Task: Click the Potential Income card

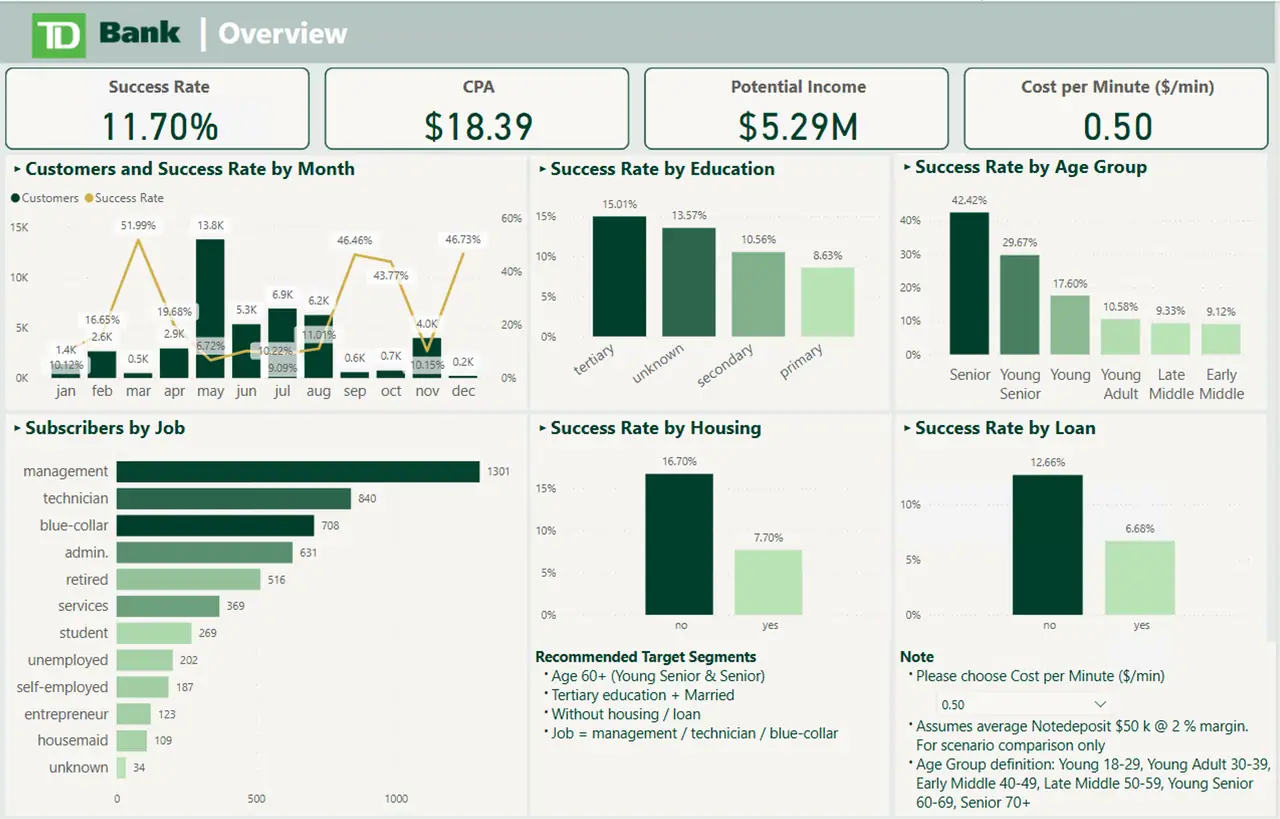Action: point(797,108)
